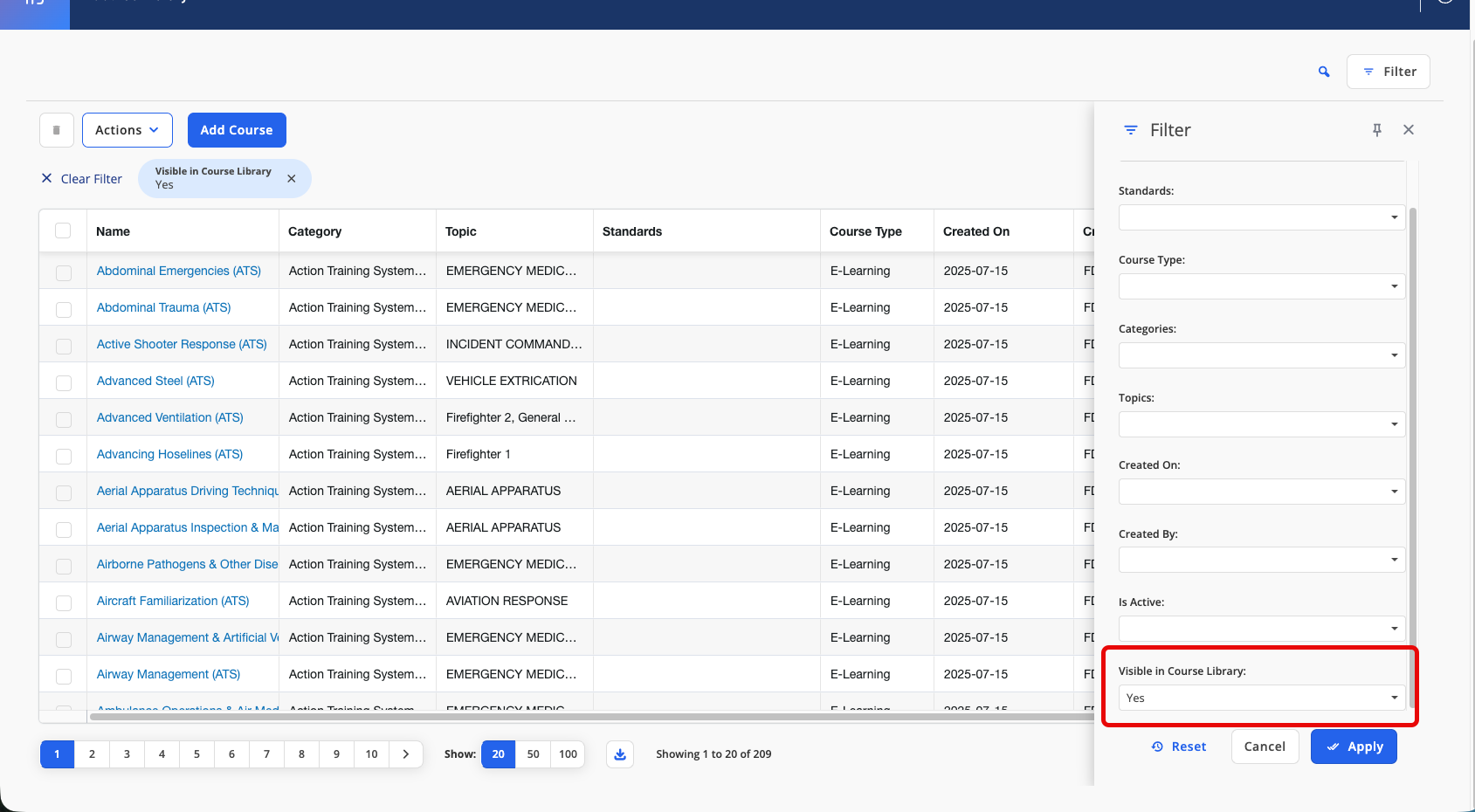The image size is (1475, 812).
Task: Expand the Created By filter dropdown
Action: point(1262,560)
